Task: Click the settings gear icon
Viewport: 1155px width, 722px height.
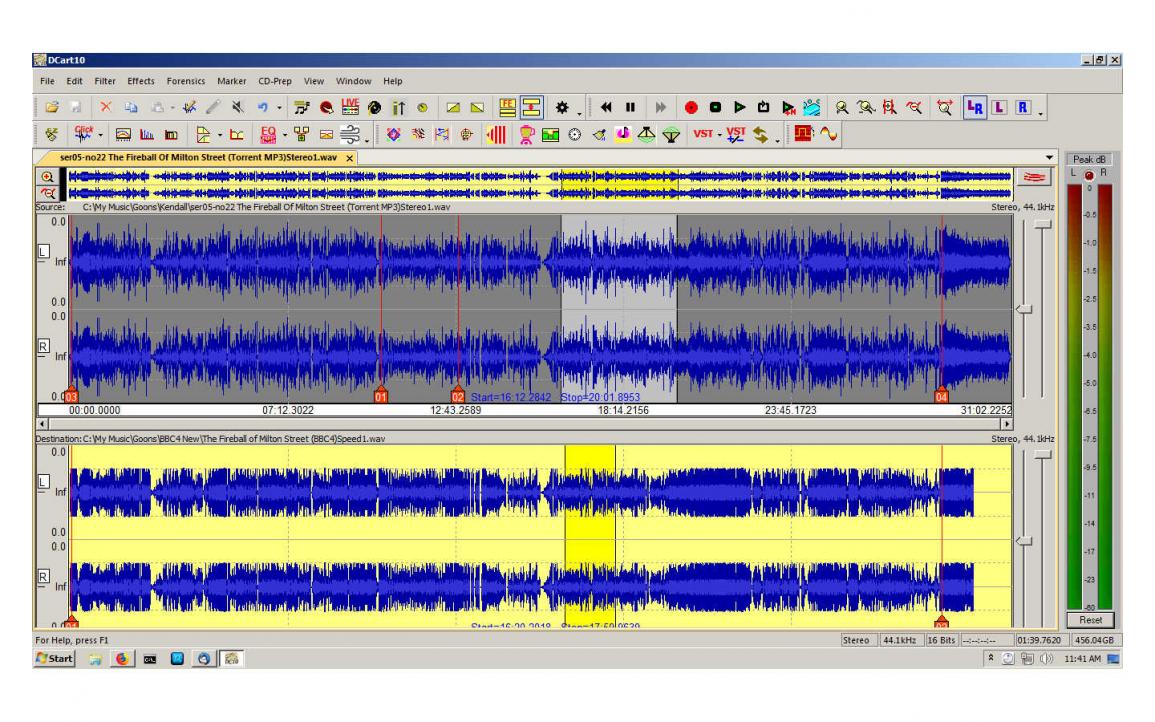Action: tap(562, 108)
